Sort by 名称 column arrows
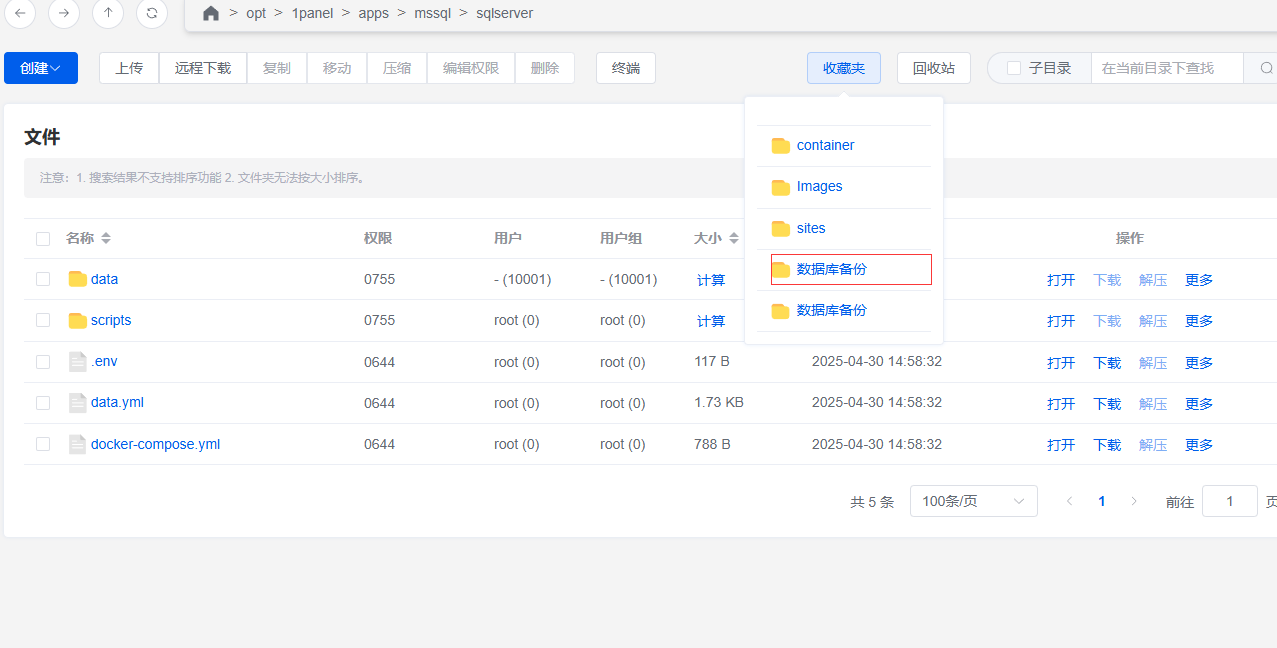Screen dimensions: 1277x648 click(106, 238)
